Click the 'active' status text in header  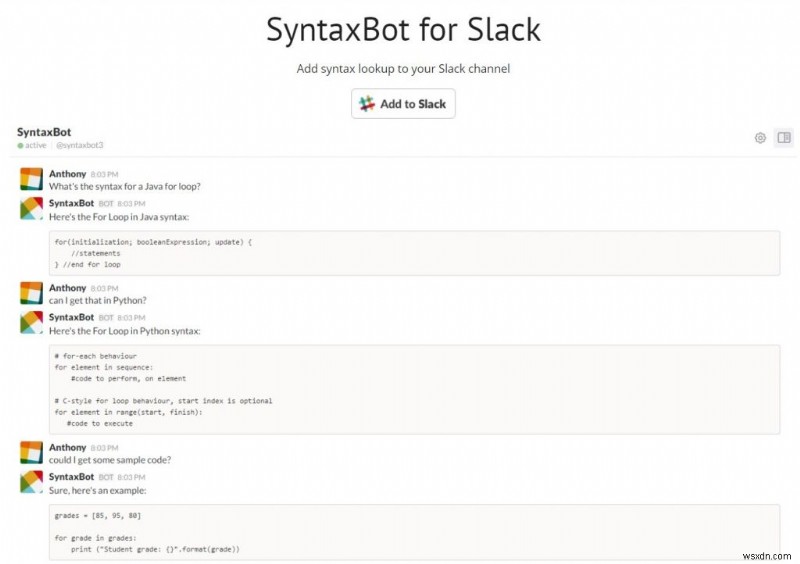tap(36, 145)
